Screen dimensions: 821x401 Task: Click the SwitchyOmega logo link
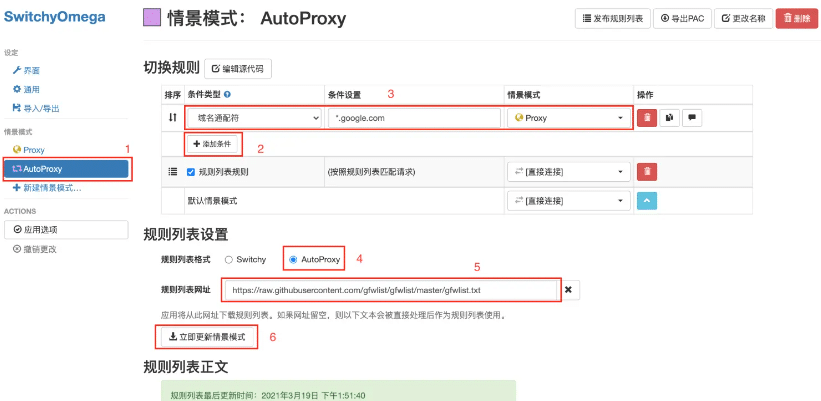[54, 17]
